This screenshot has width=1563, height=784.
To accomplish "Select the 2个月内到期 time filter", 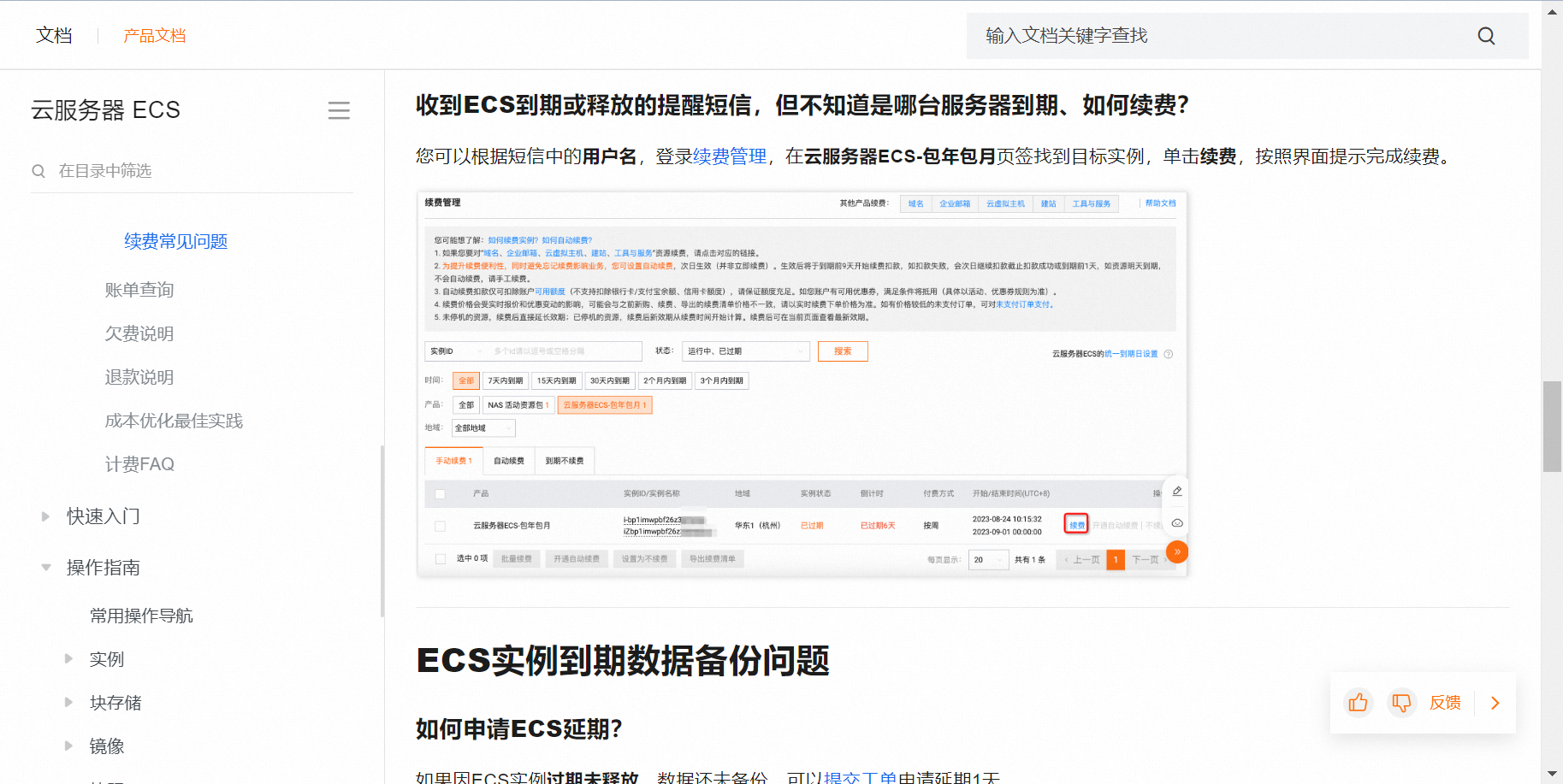I will pos(665,380).
